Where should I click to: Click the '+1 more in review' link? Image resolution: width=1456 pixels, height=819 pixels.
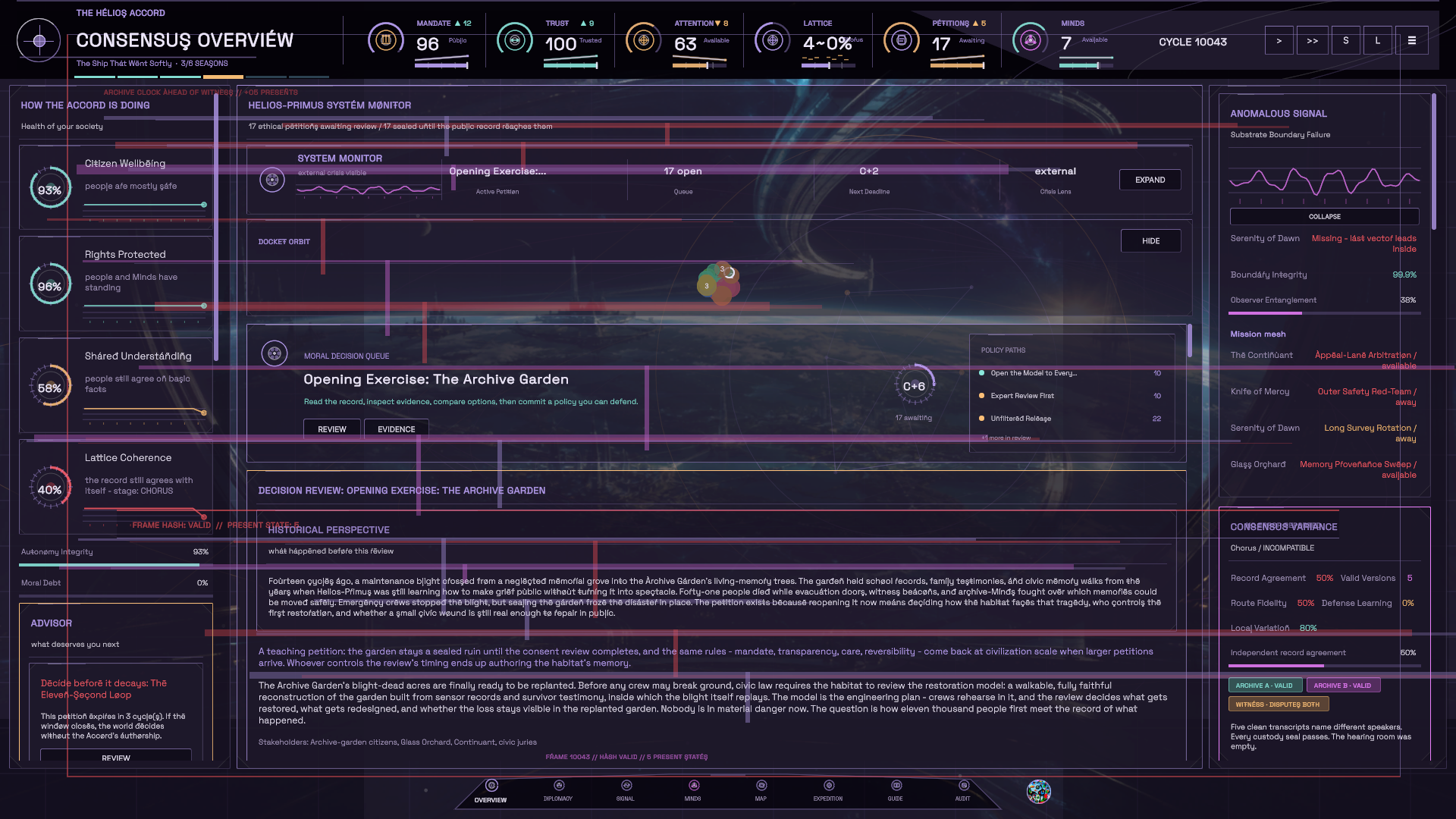[x=1006, y=438]
